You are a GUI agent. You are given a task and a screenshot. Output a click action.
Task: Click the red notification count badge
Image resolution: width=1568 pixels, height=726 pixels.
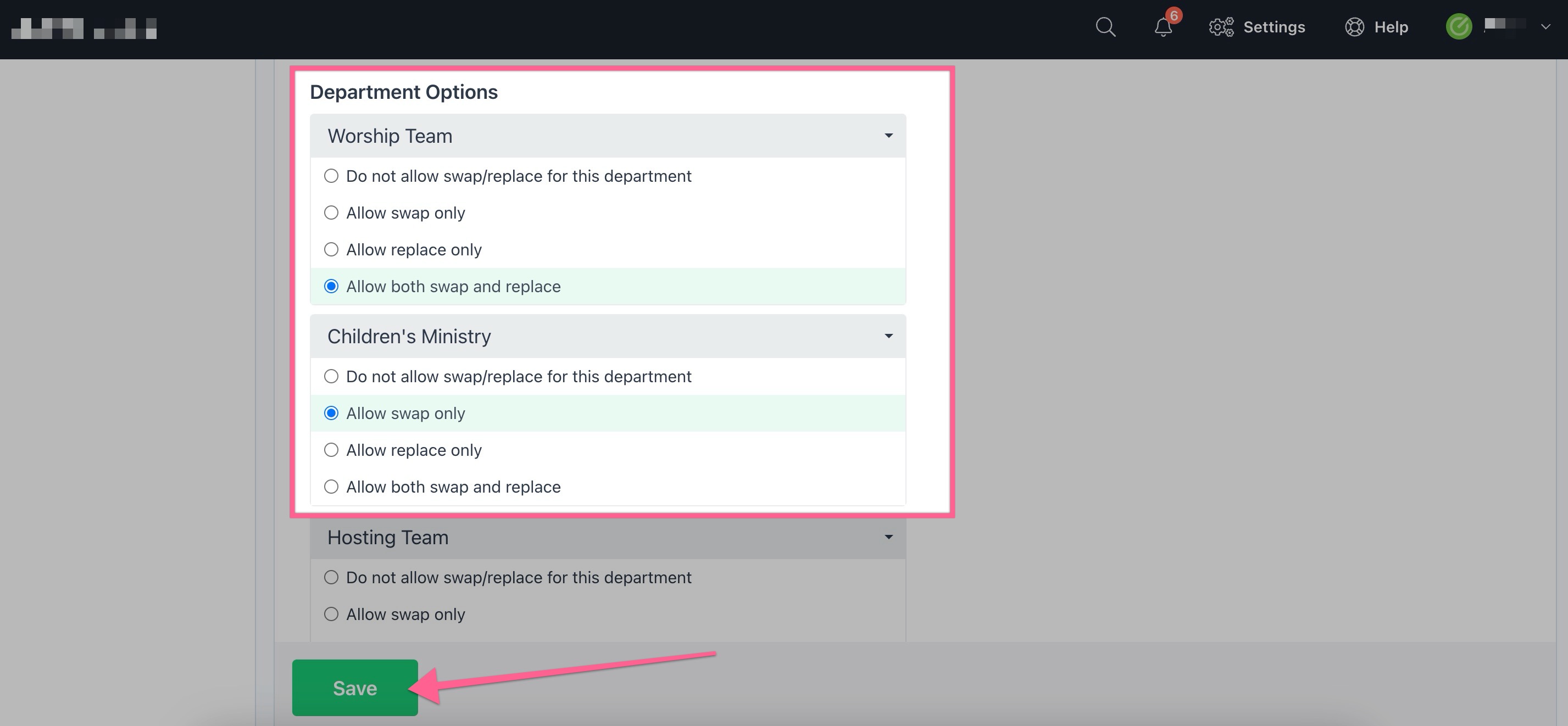pyautogui.click(x=1174, y=15)
